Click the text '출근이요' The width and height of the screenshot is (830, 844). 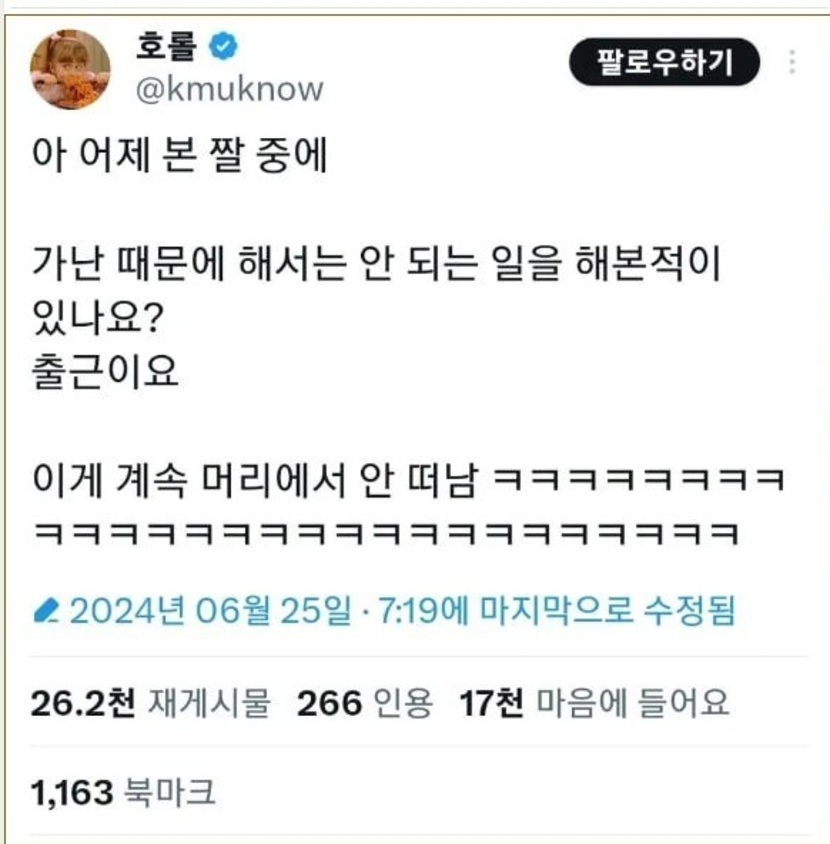[x=105, y=371]
